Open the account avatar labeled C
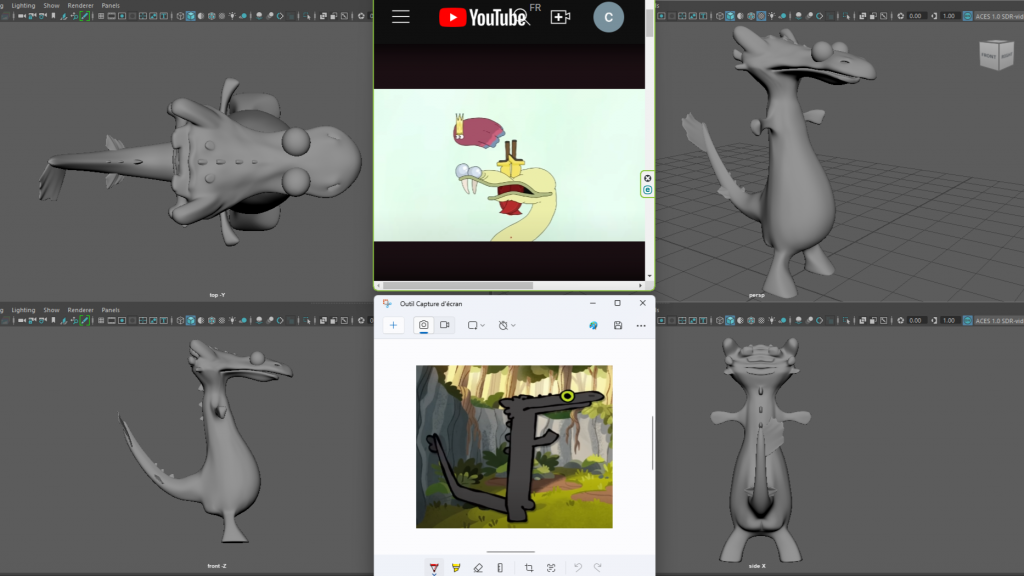Screen dimensions: 1024x576 [x=608, y=17]
